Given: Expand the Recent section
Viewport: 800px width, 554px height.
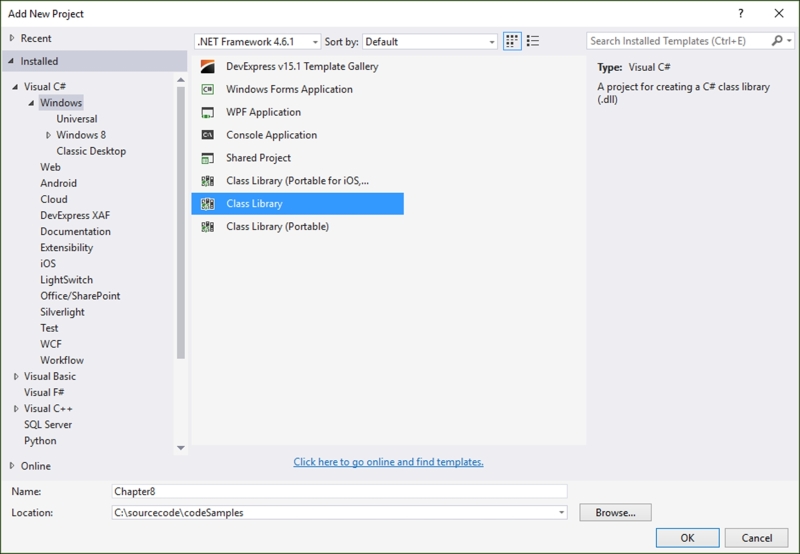Looking at the screenshot, I should [x=12, y=38].
